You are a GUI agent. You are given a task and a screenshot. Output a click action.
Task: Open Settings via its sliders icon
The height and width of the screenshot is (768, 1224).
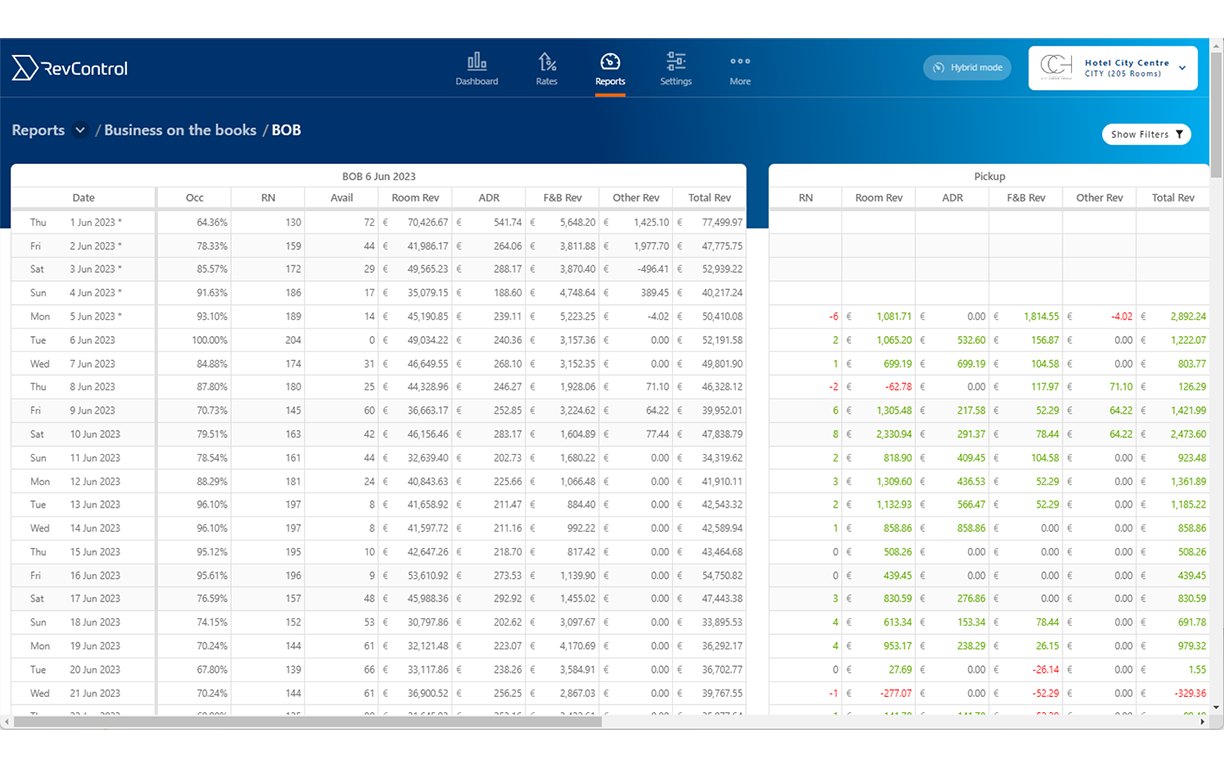tap(676, 60)
